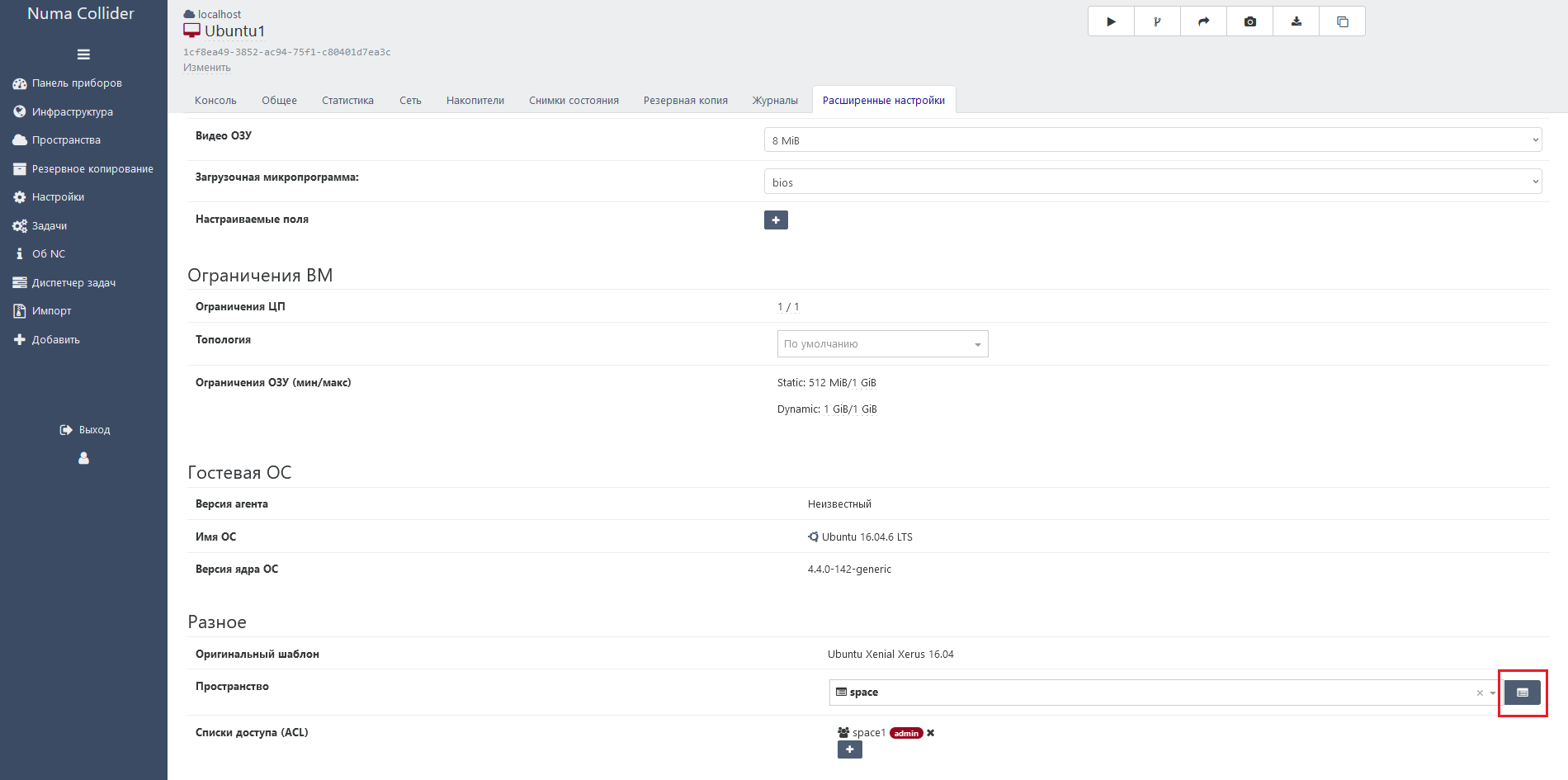The image size is (1568, 780).
Task: Open the Задачи sidebar item
Action: 40,225
